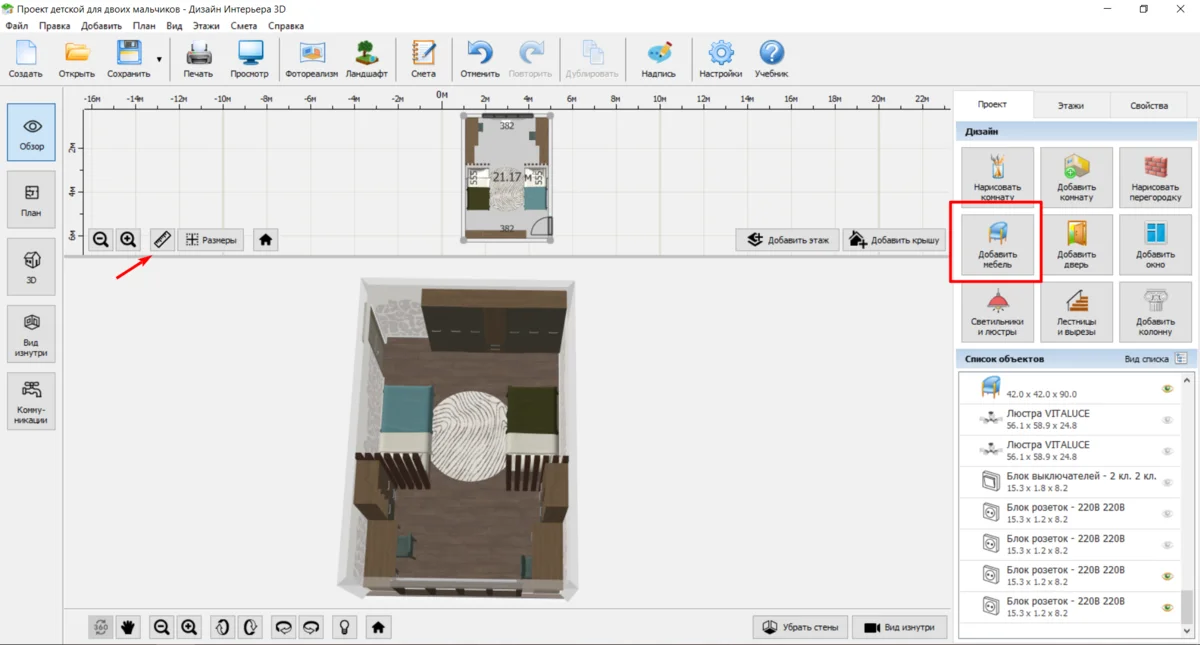
Task: Toggle the light bulb lighting icon
Action: click(344, 627)
